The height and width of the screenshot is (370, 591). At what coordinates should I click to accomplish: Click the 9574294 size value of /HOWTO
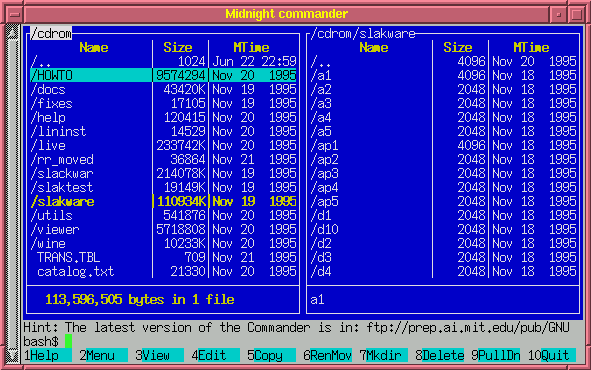[181, 75]
